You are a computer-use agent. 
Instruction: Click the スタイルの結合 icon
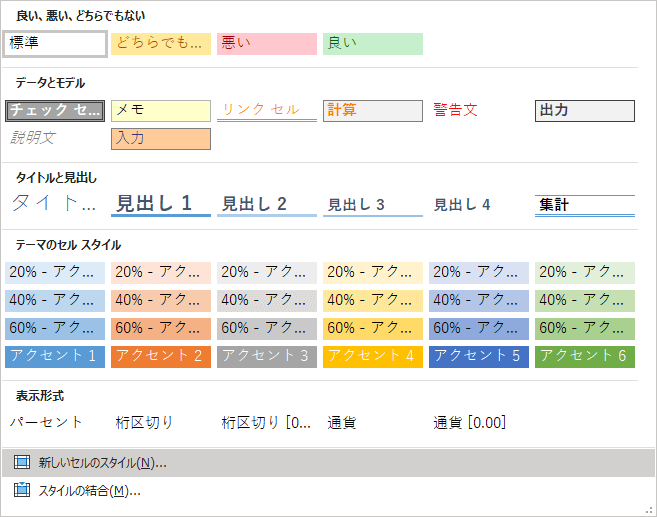click(22, 490)
